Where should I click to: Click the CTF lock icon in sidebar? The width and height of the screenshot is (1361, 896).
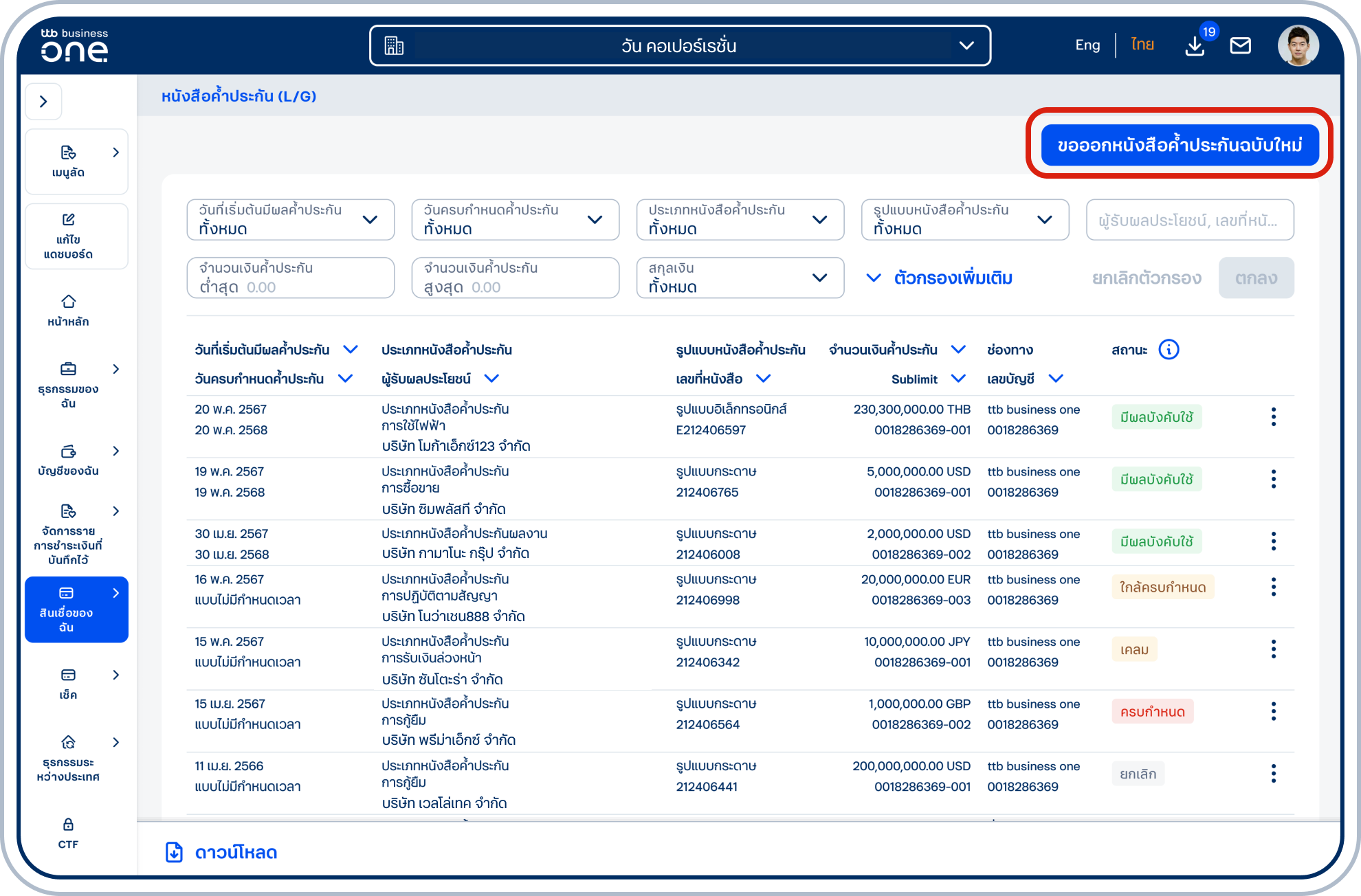point(68,825)
